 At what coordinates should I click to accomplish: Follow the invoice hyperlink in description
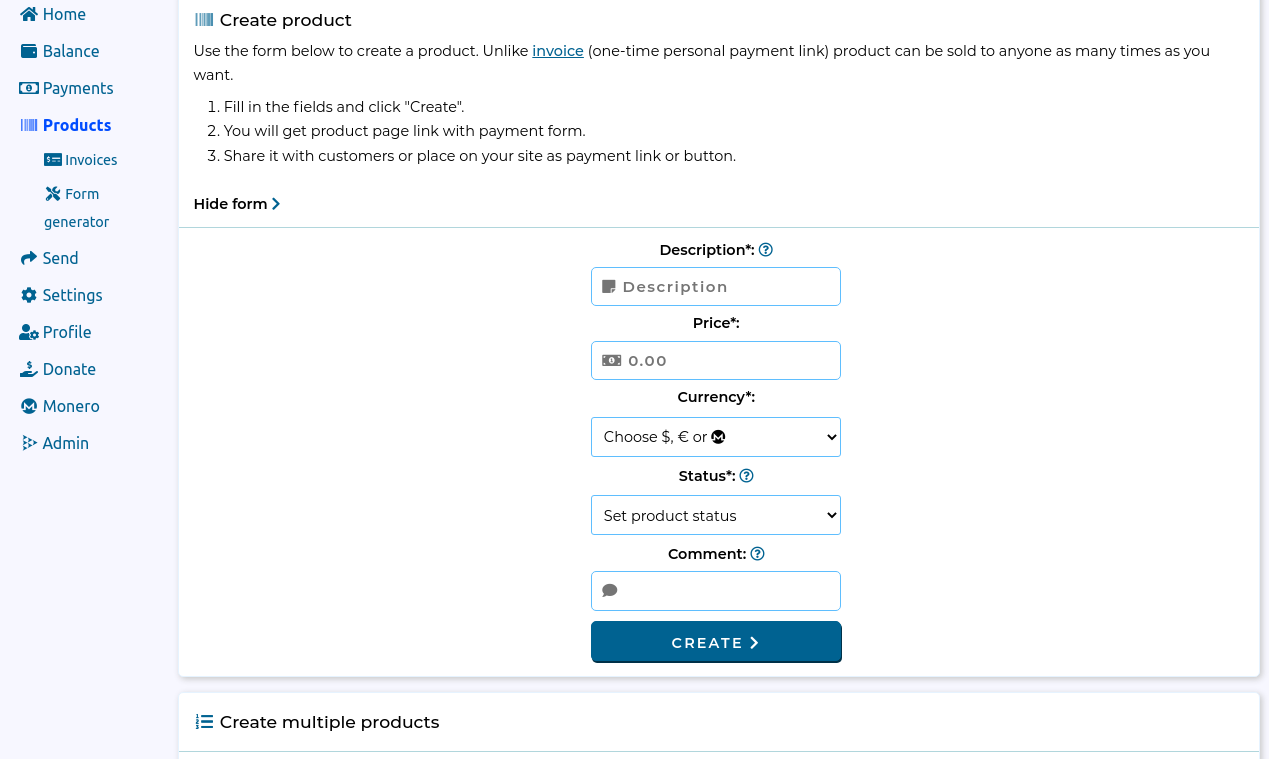pyautogui.click(x=557, y=51)
